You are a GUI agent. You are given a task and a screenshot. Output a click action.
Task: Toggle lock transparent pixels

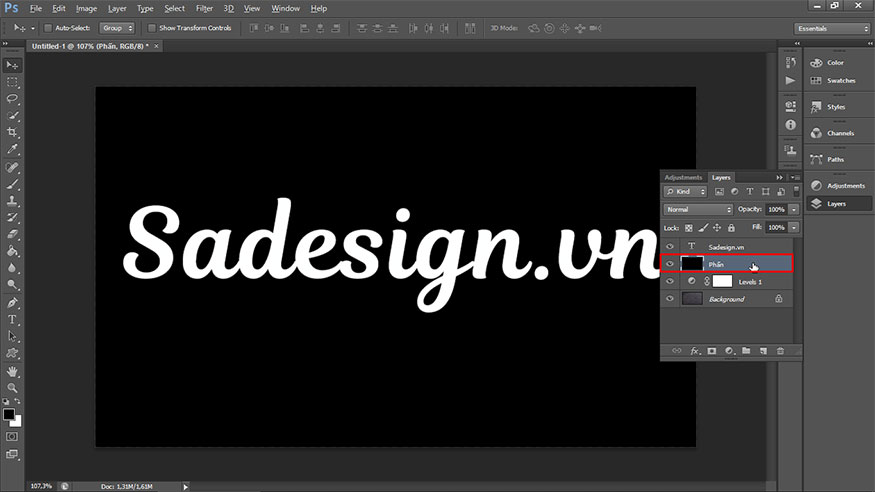point(689,228)
